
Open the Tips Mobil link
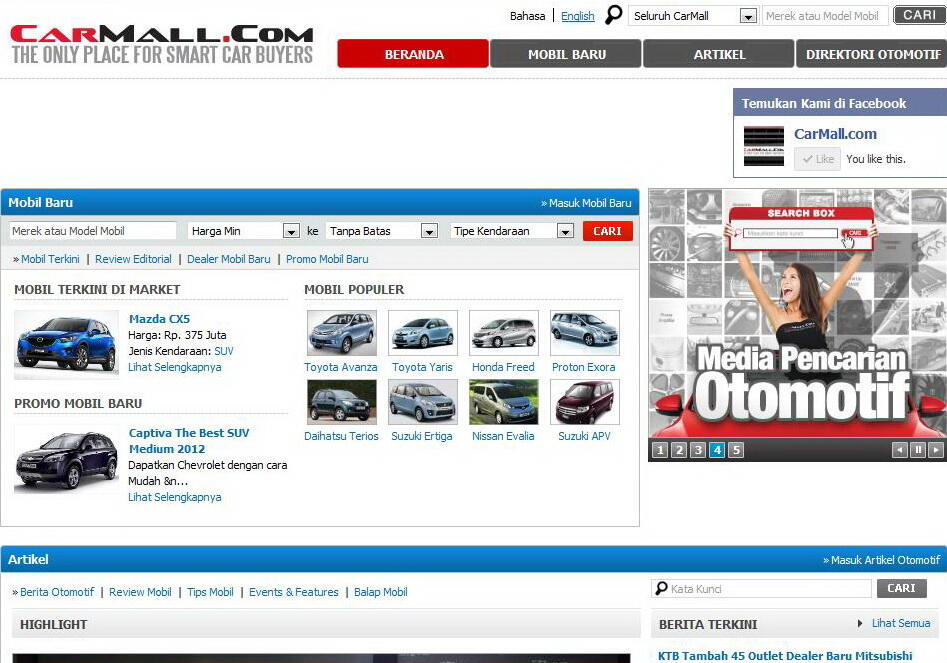[210, 592]
